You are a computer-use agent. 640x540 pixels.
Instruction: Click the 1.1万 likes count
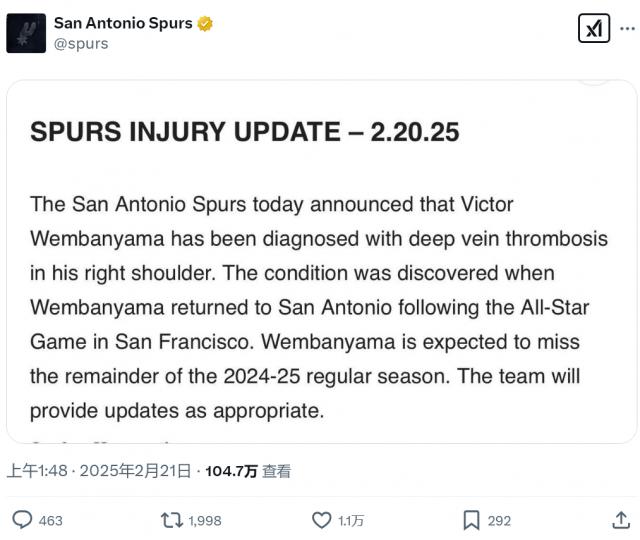(x=351, y=521)
